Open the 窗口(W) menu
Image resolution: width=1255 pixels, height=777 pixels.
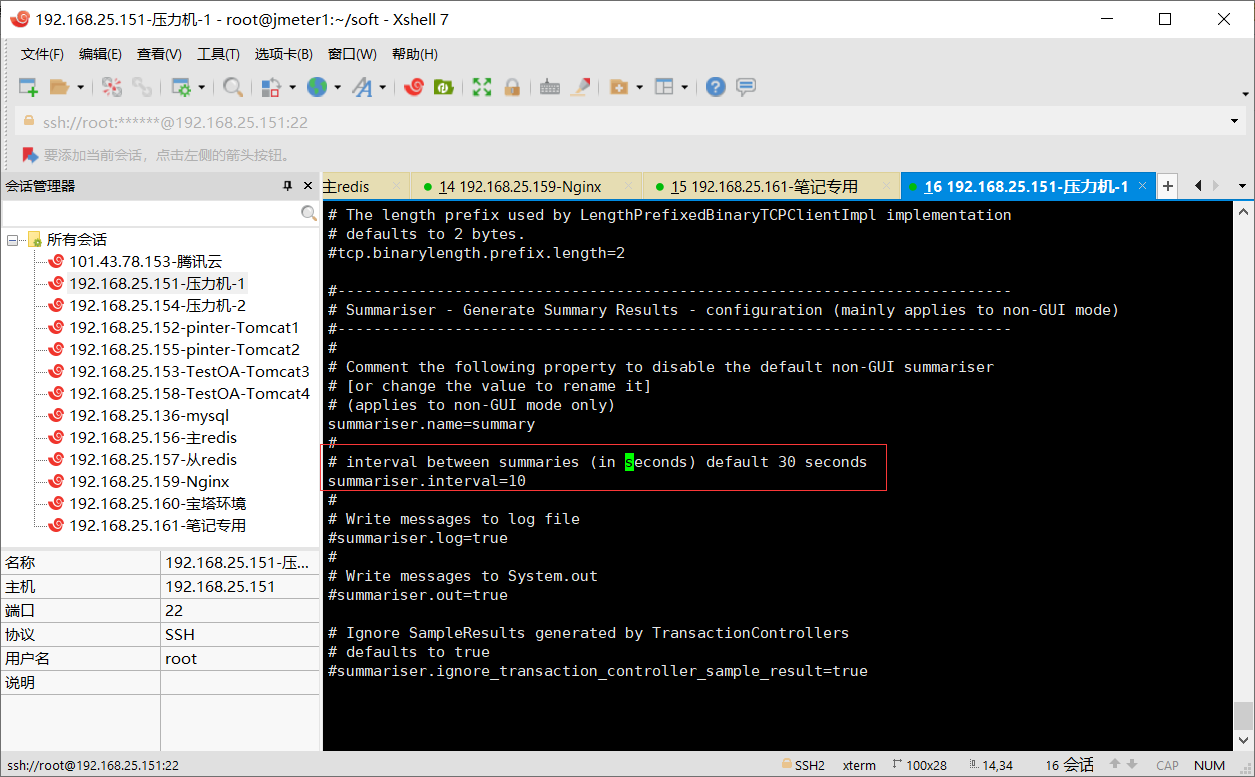click(x=352, y=54)
